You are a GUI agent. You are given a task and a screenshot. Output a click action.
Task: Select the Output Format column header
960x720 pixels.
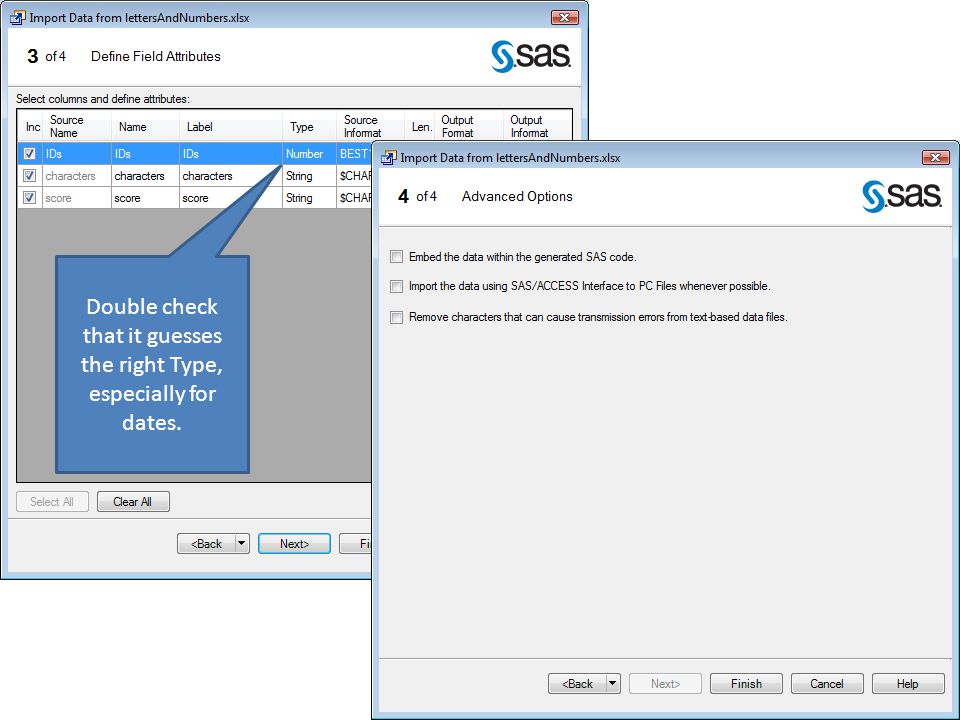point(468,126)
